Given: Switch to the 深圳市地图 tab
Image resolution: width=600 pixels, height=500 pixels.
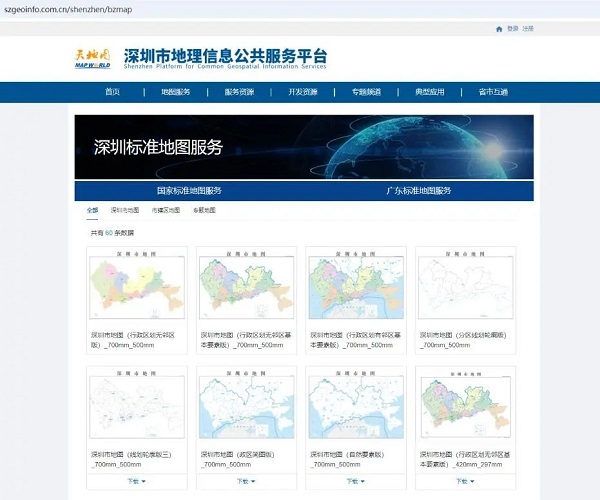Looking at the screenshot, I should click(125, 211).
